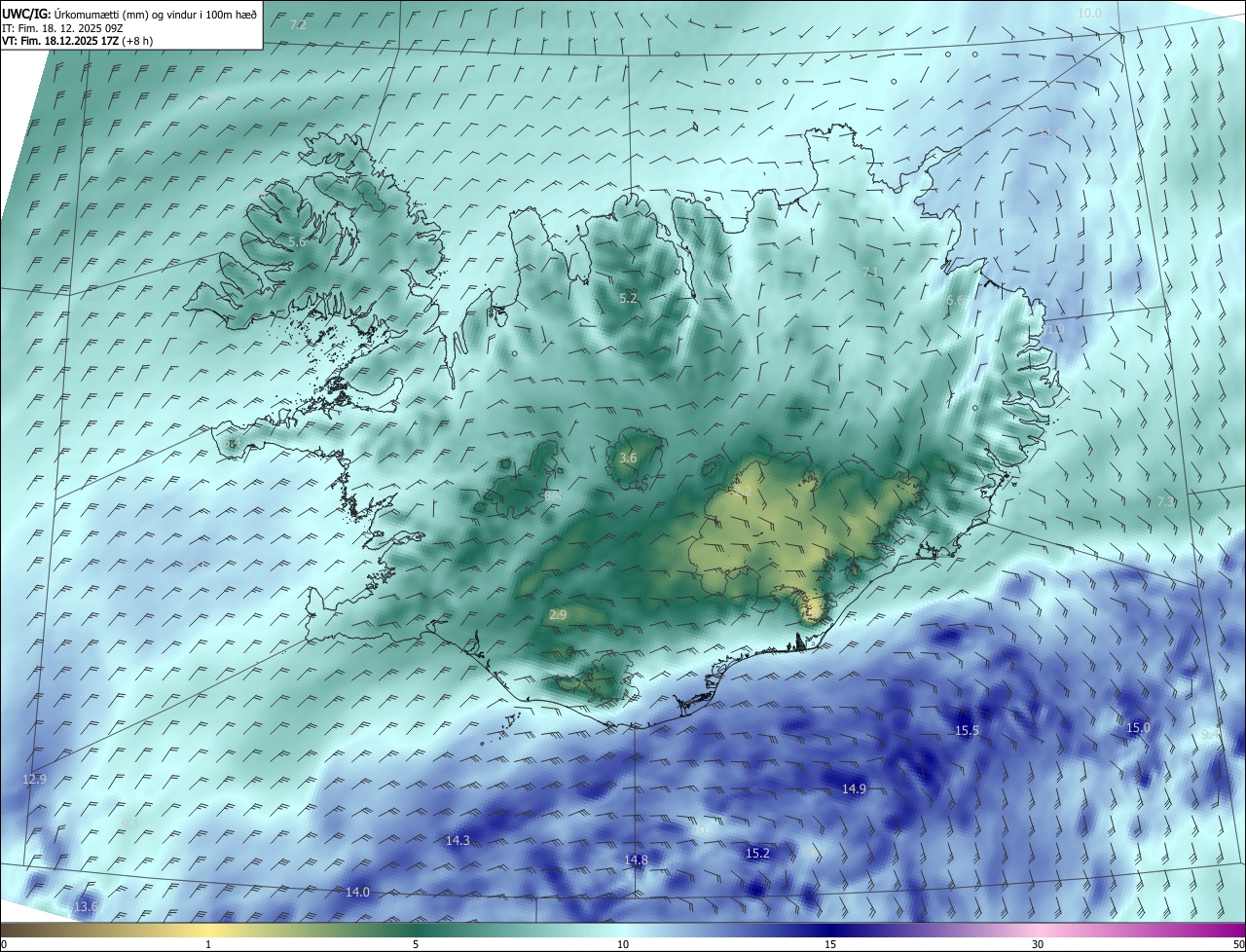The height and width of the screenshot is (952, 1246).
Task: Click the 2.9 value label in south Iceland
Action: (558, 614)
